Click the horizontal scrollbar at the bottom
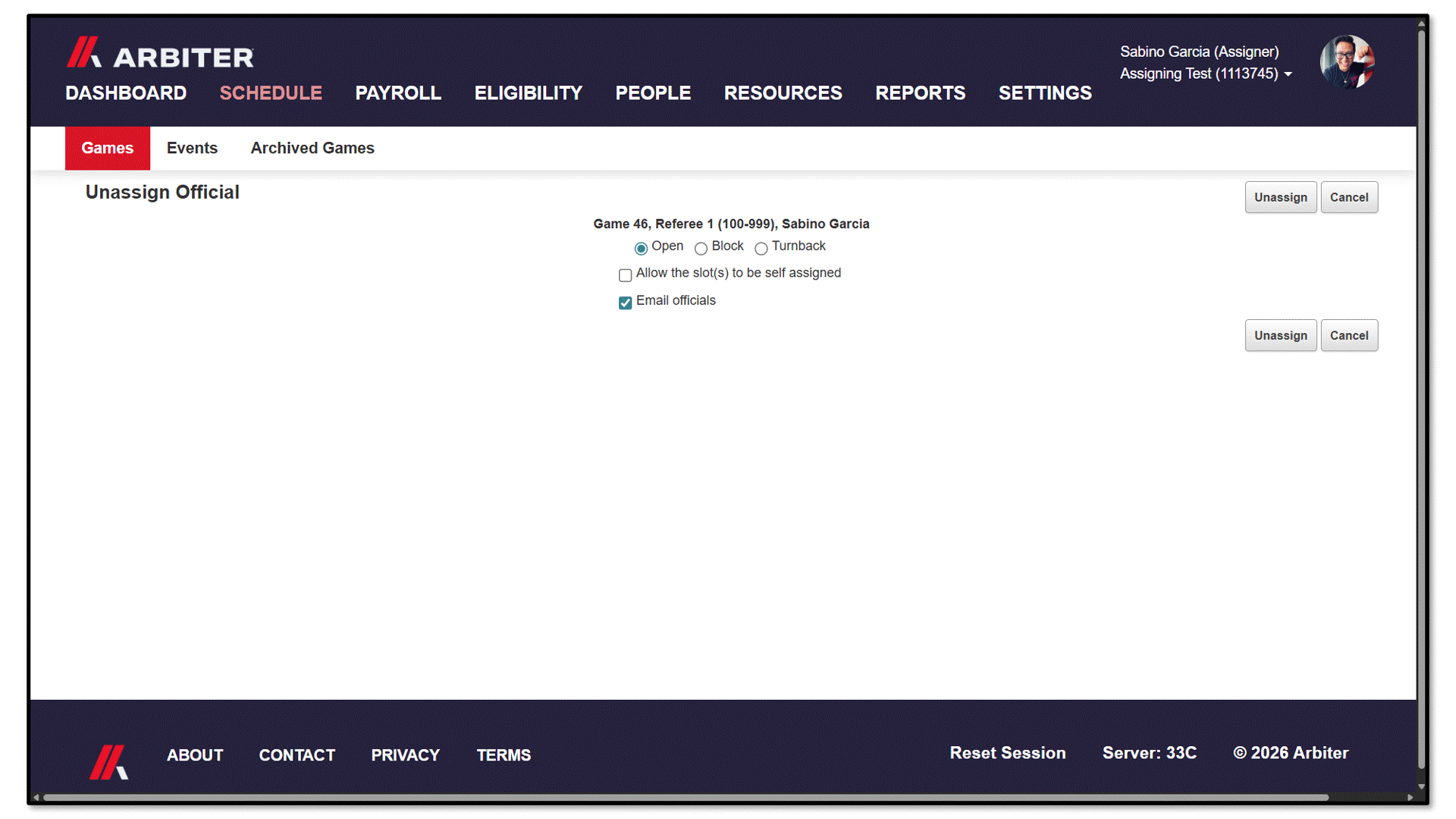This screenshot has width=1456, height=819. pos(686,797)
